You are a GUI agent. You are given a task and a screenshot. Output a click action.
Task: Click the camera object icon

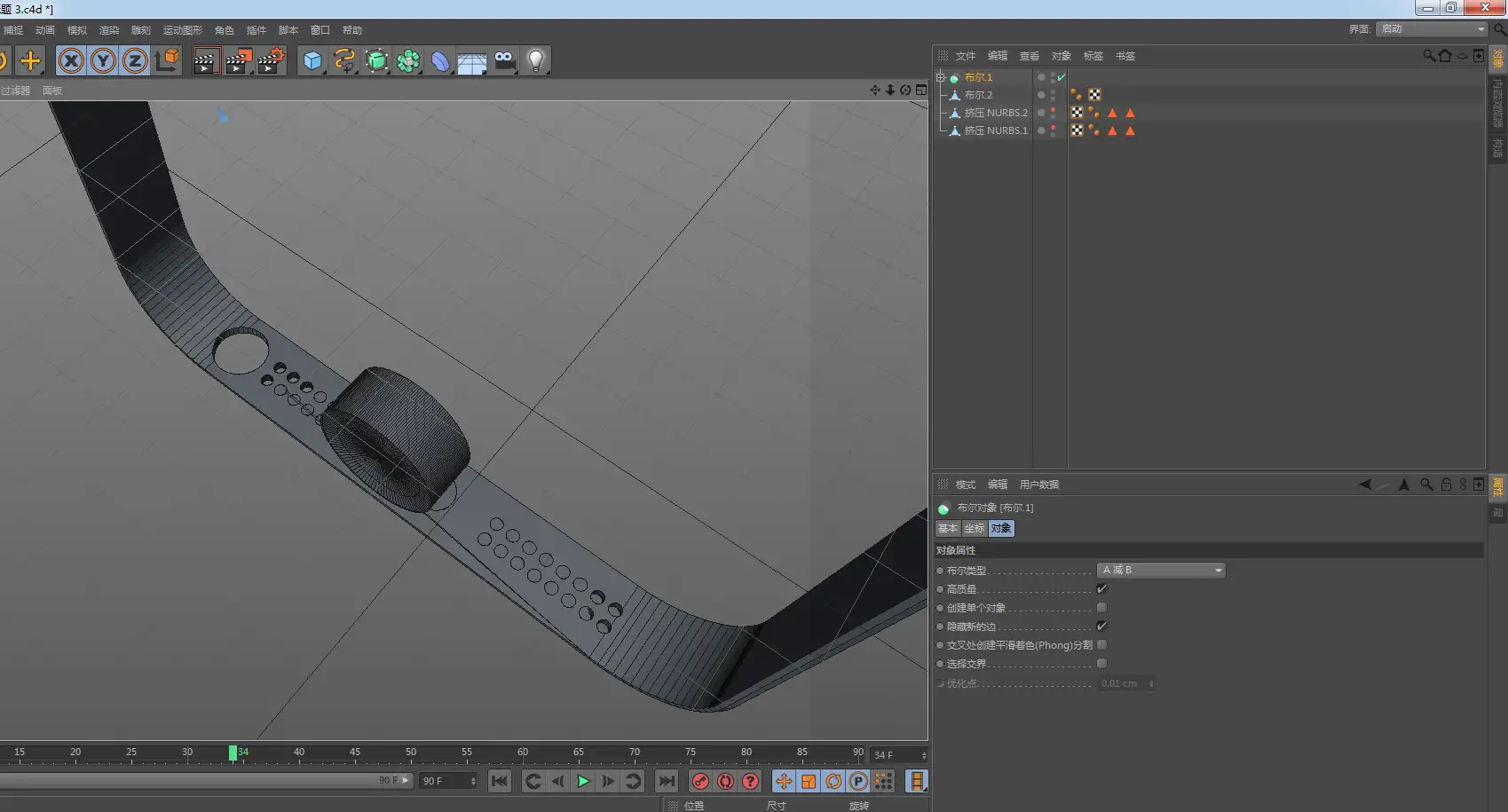(504, 61)
